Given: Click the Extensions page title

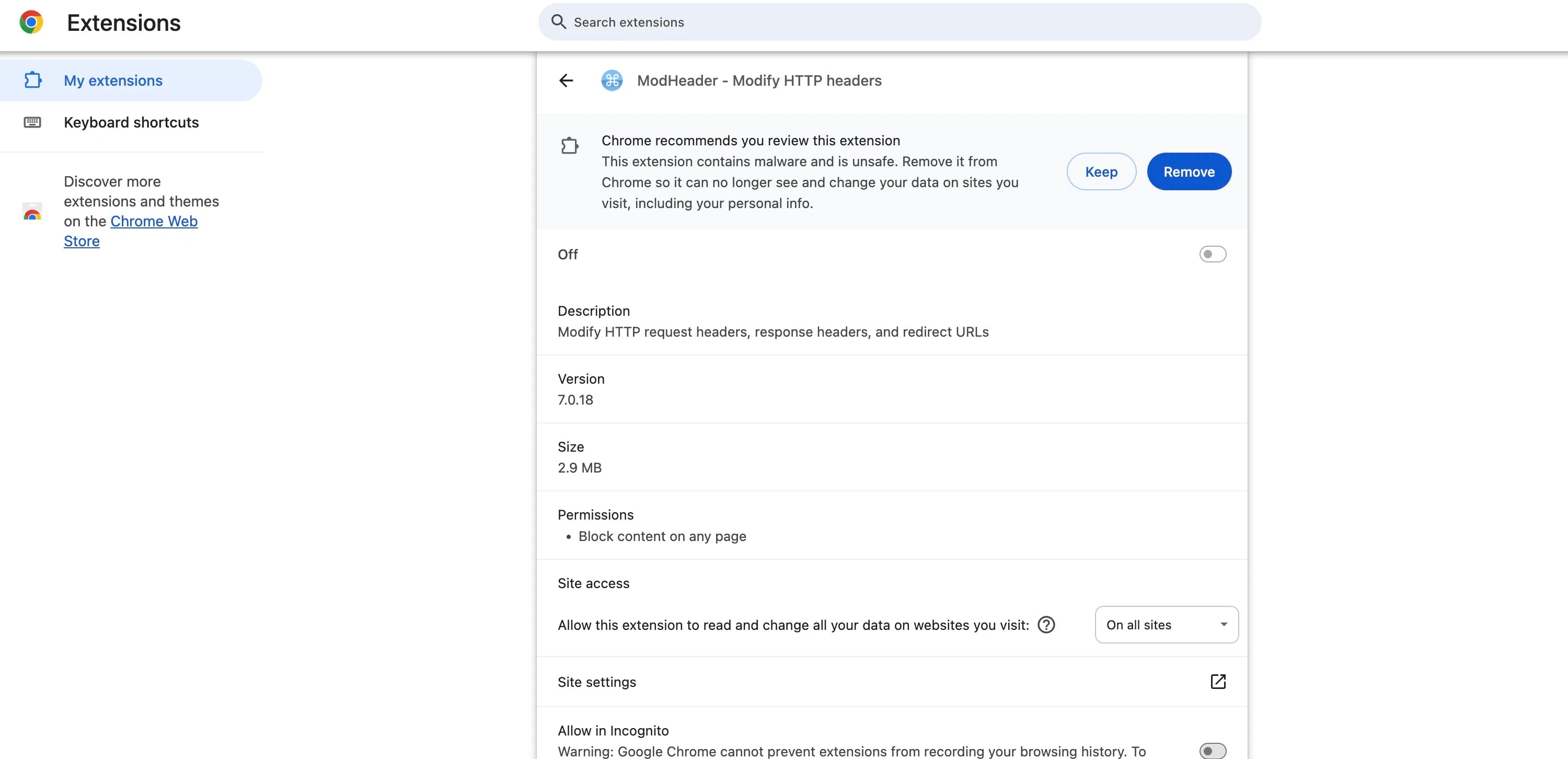Looking at the screenshot, I should point(123,22).
